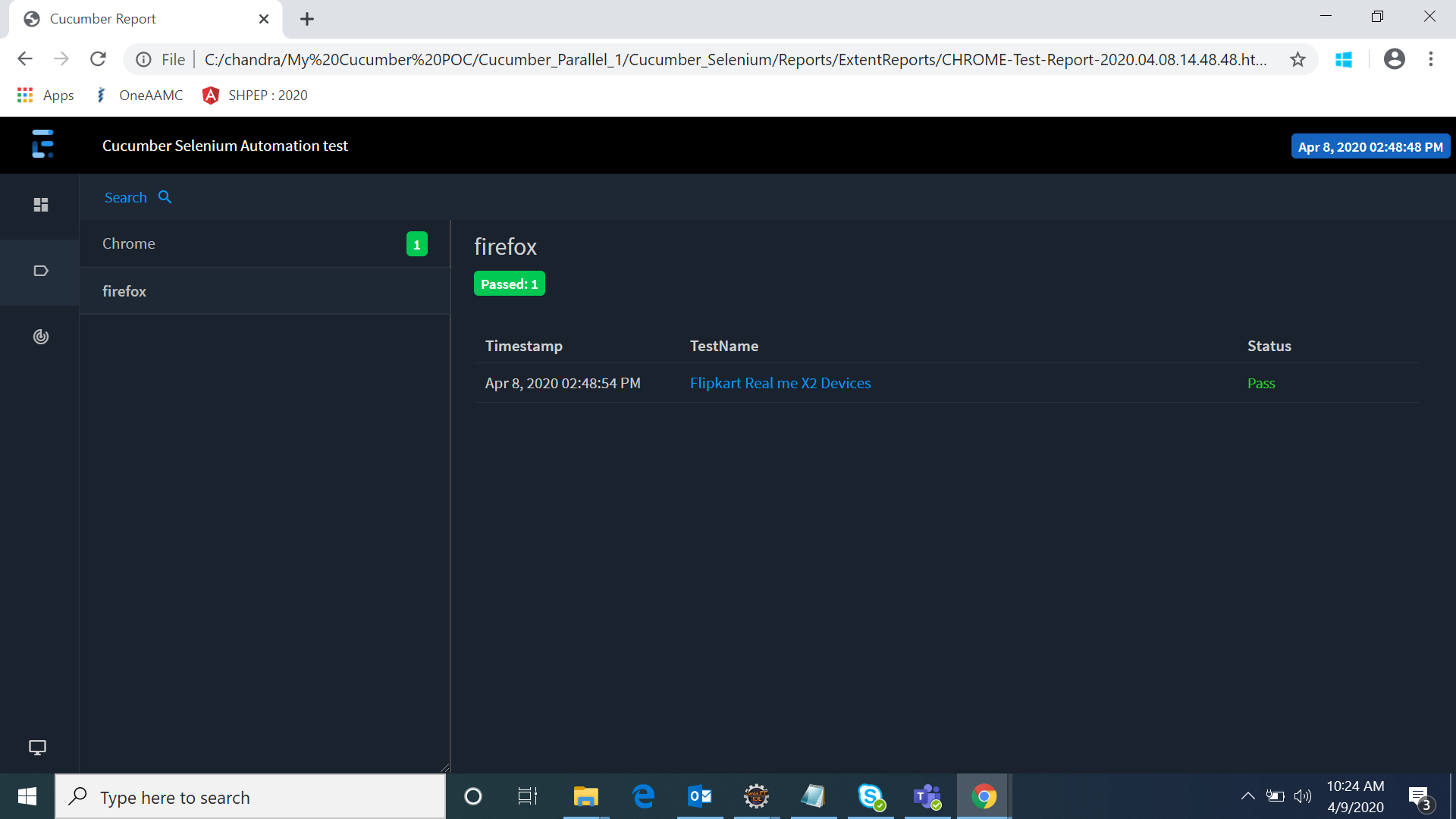The height and width of the screenshot is (819, 1456).
Task: Click the search magnifier icon
Action: [165, 196]
